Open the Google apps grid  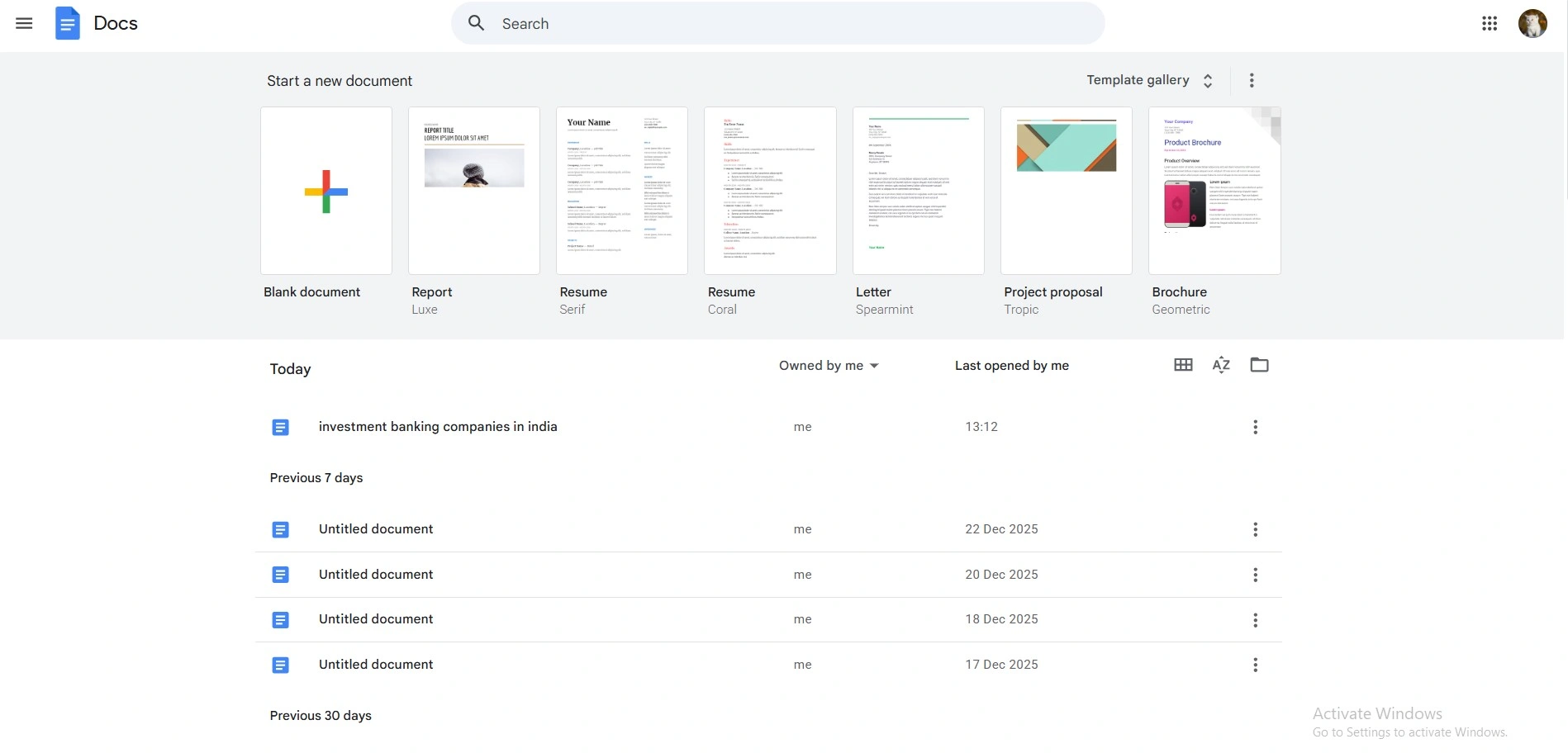click(x=1490, y=23)
